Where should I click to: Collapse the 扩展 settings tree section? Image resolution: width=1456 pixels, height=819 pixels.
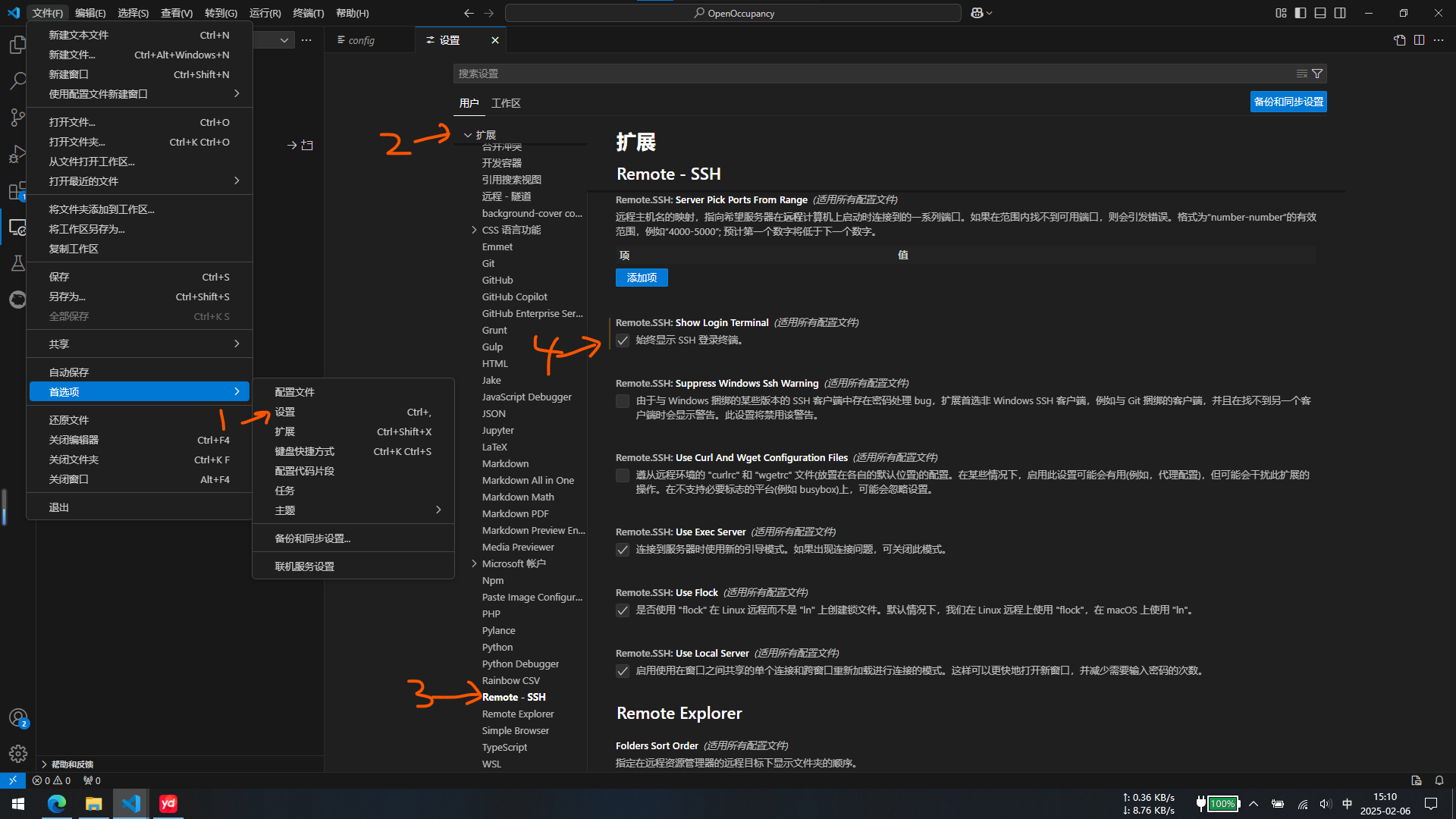(x=468, y=135)
